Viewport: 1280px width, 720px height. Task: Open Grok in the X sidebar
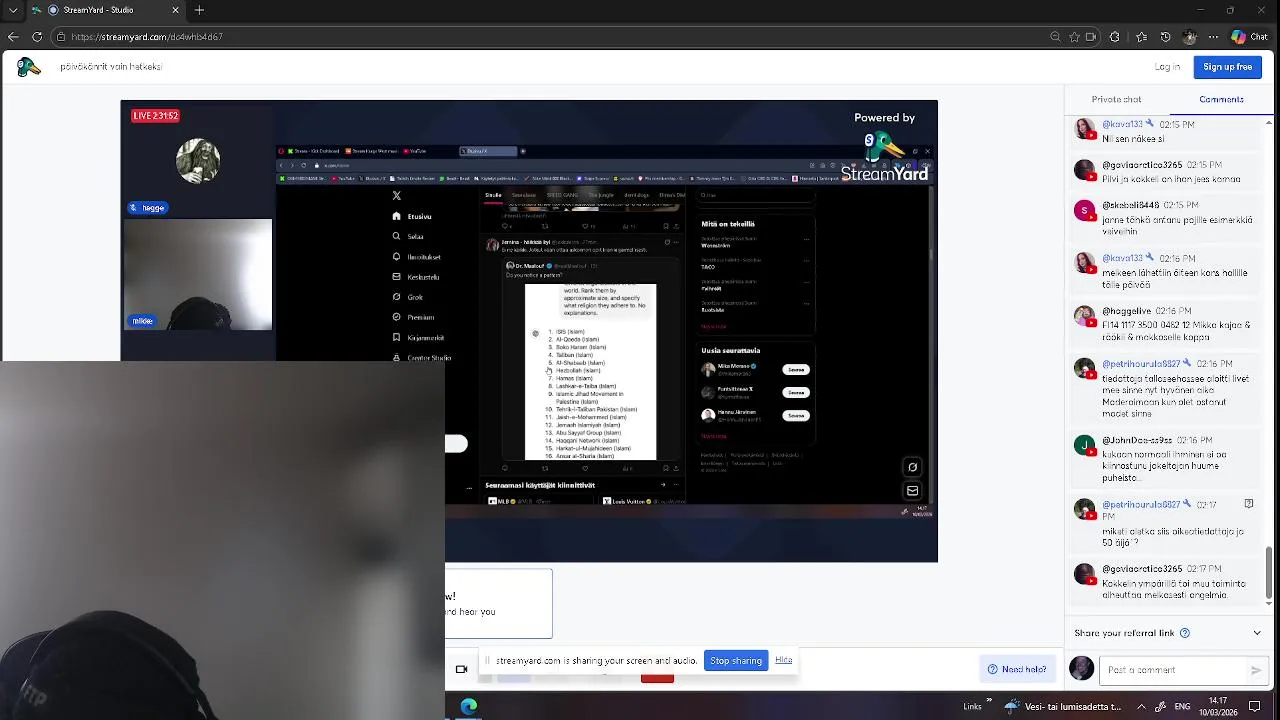click(x=408, y=297)
